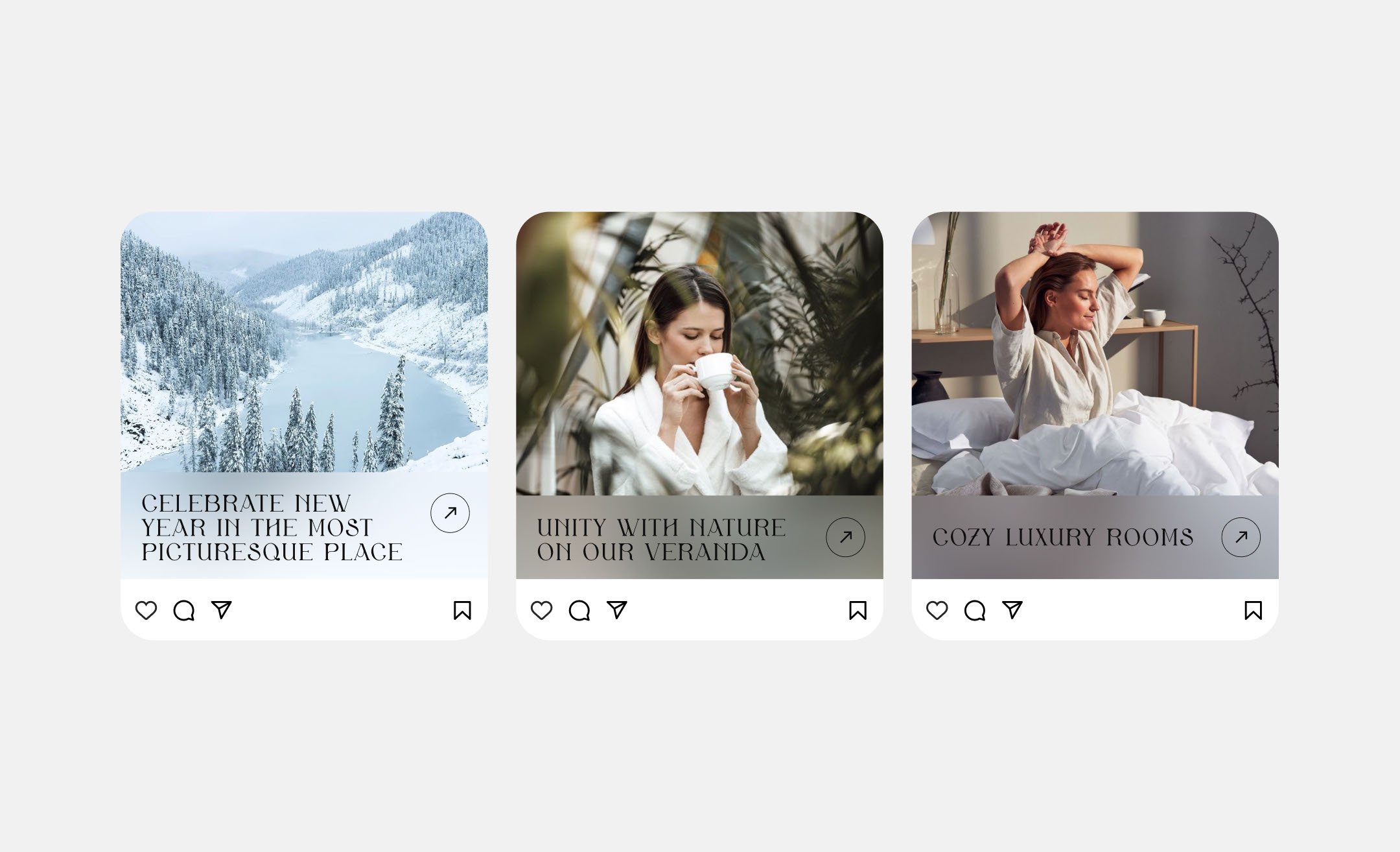Share the Celebrate New Year post

(222, 609)
